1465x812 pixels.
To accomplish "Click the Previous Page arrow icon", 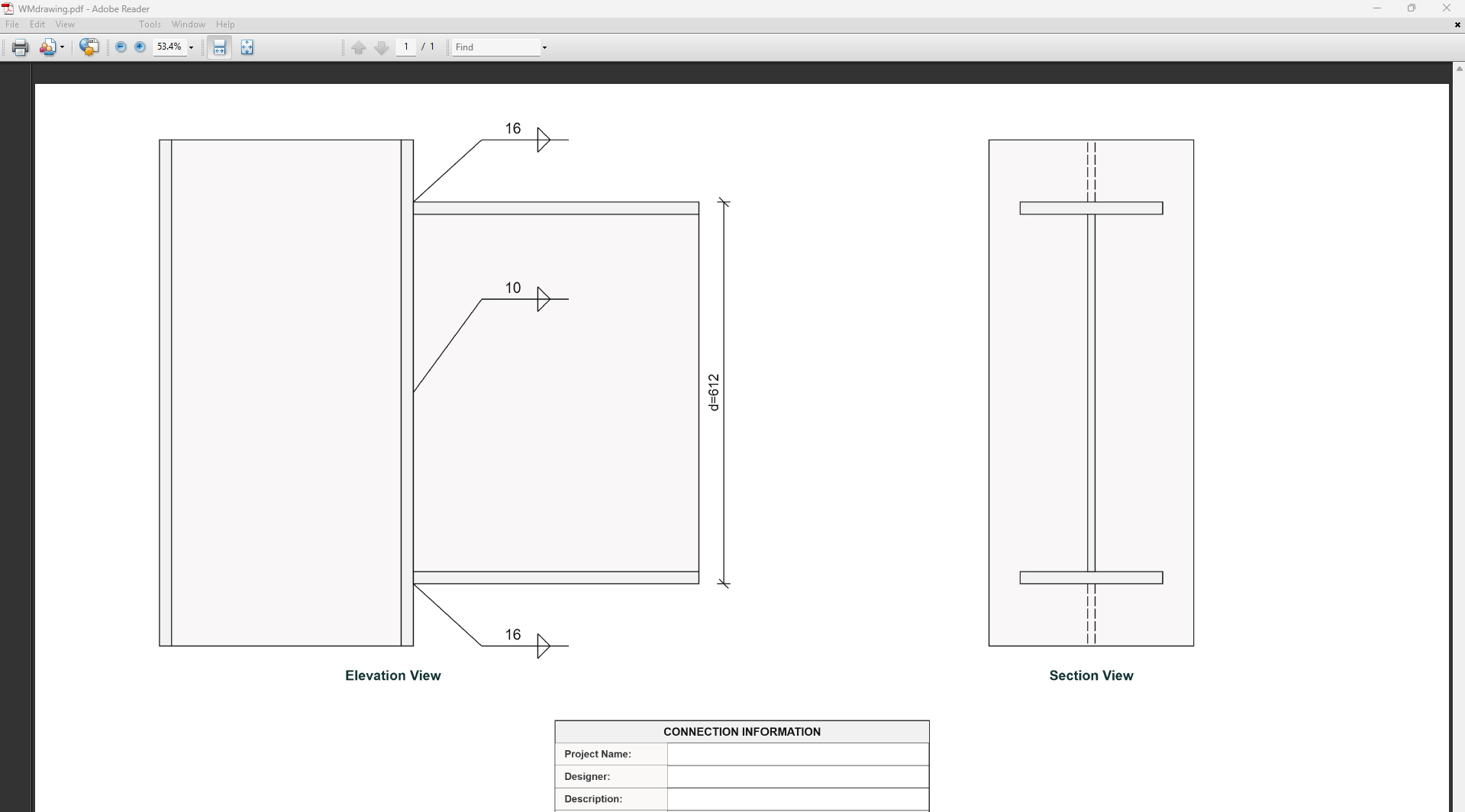I will (x=359, y=47).
